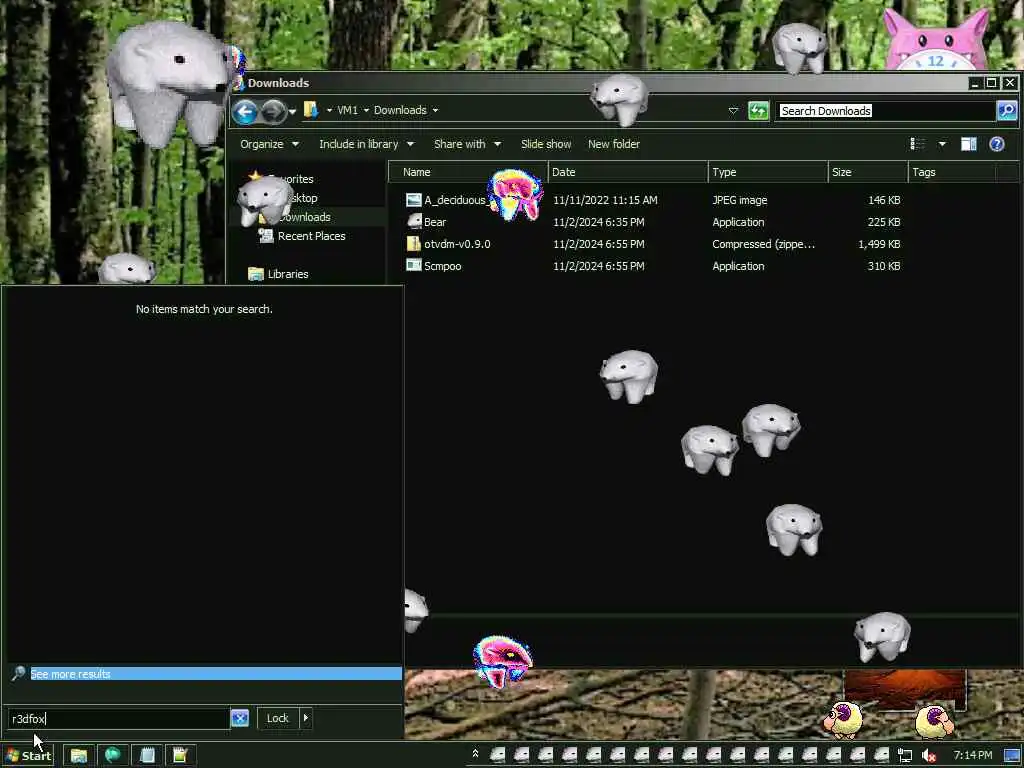
Task: Open the Windows Explorer taskbar icon
Action: click(79, 756)
